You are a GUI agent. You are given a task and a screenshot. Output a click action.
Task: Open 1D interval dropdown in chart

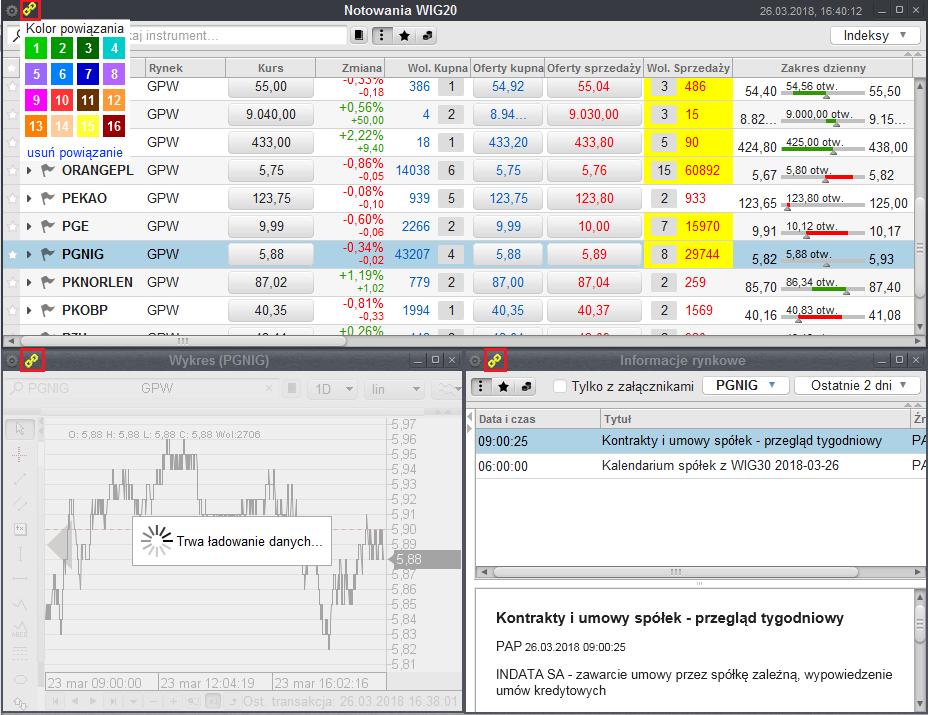[334, 389]
